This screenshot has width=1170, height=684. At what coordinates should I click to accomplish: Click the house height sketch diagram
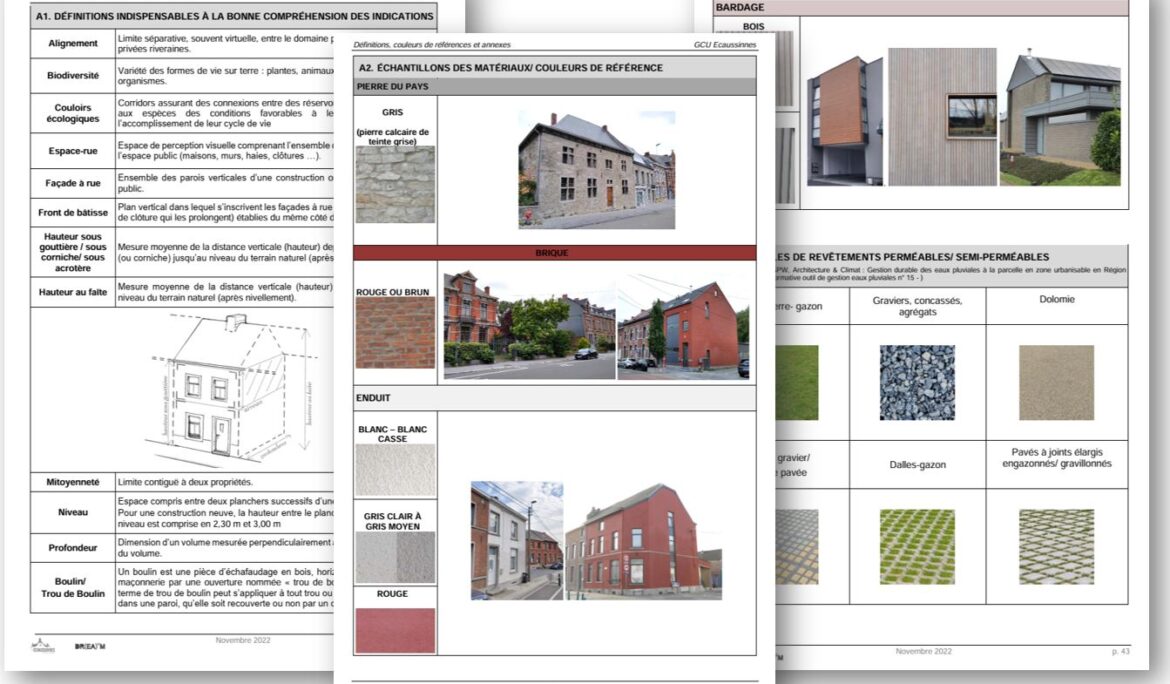(x=235, y=392)
